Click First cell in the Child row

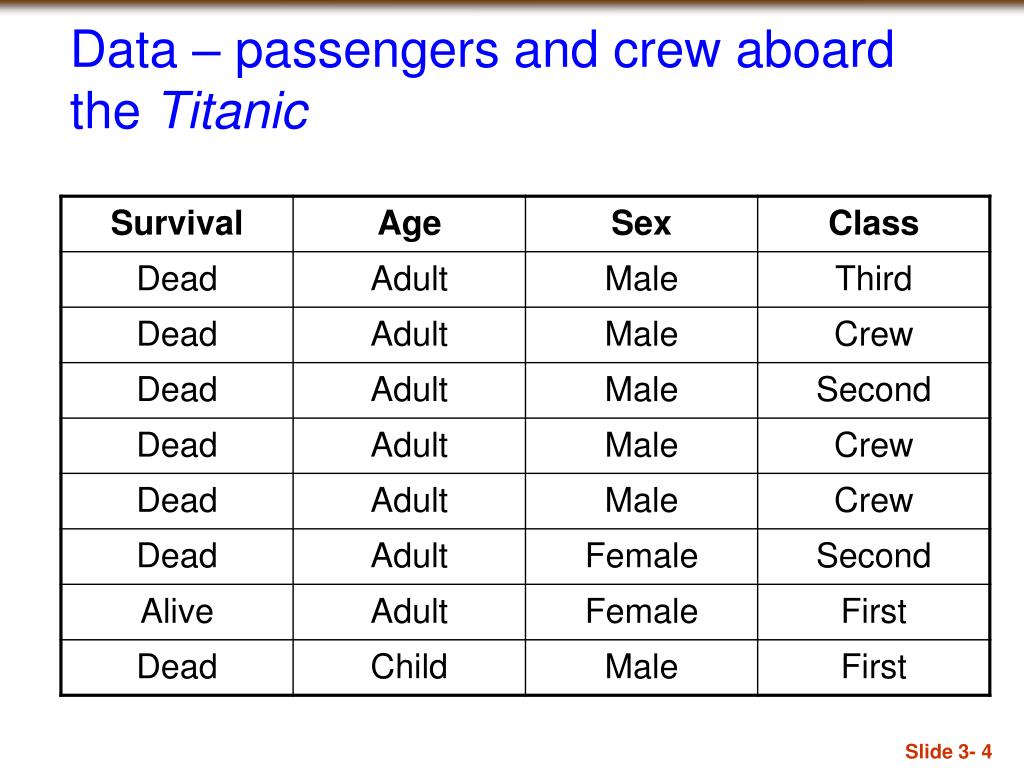point(874,667)
